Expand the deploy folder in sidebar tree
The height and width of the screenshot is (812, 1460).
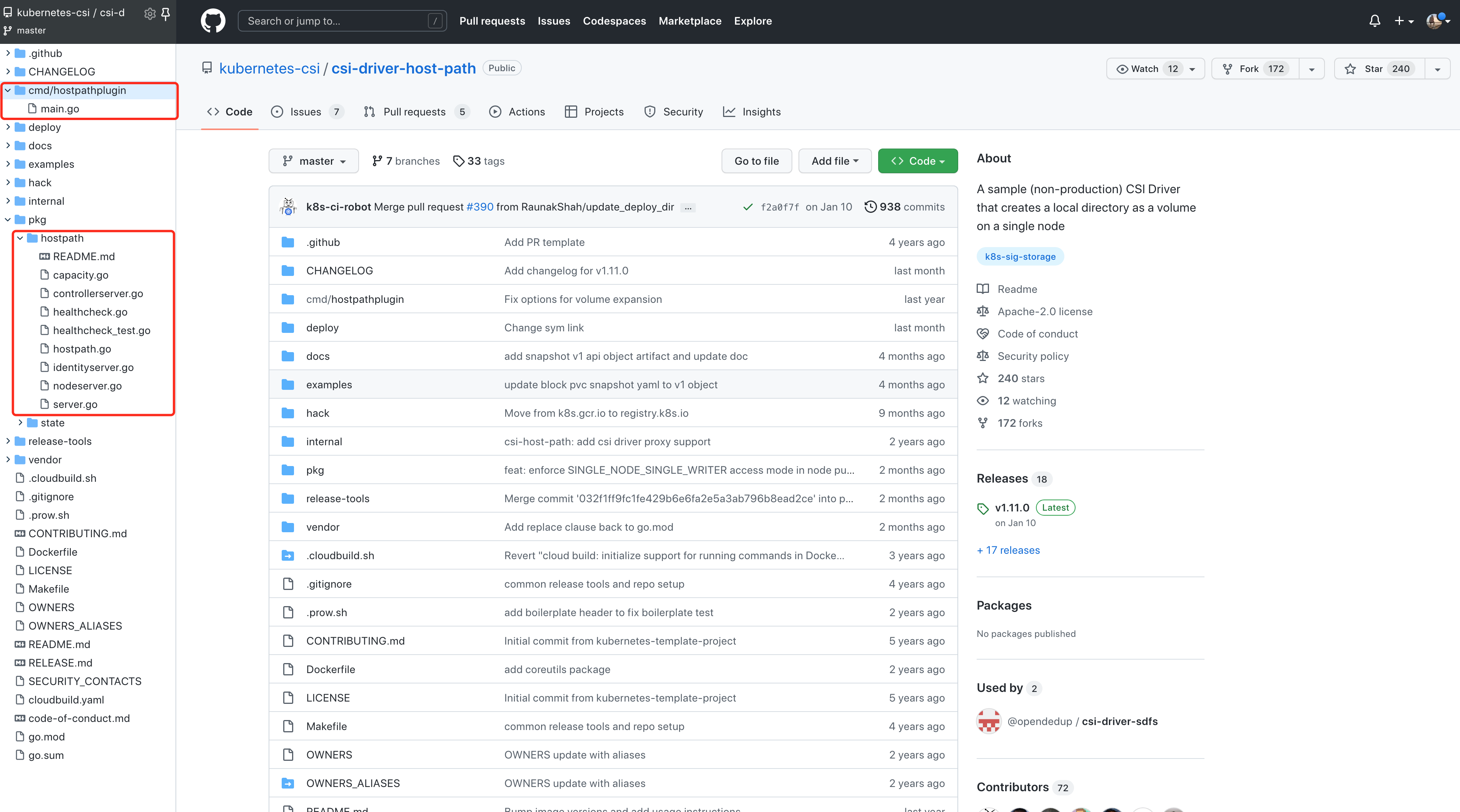[x=8, y=127]
